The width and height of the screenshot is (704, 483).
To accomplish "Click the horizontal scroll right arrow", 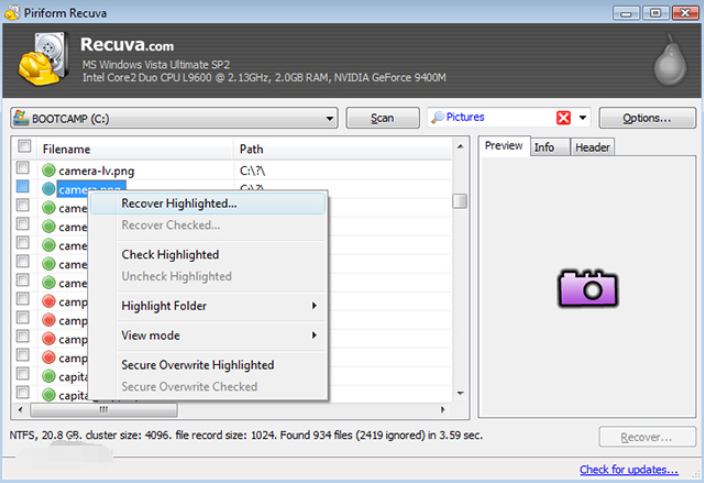I will click(443, 410).
